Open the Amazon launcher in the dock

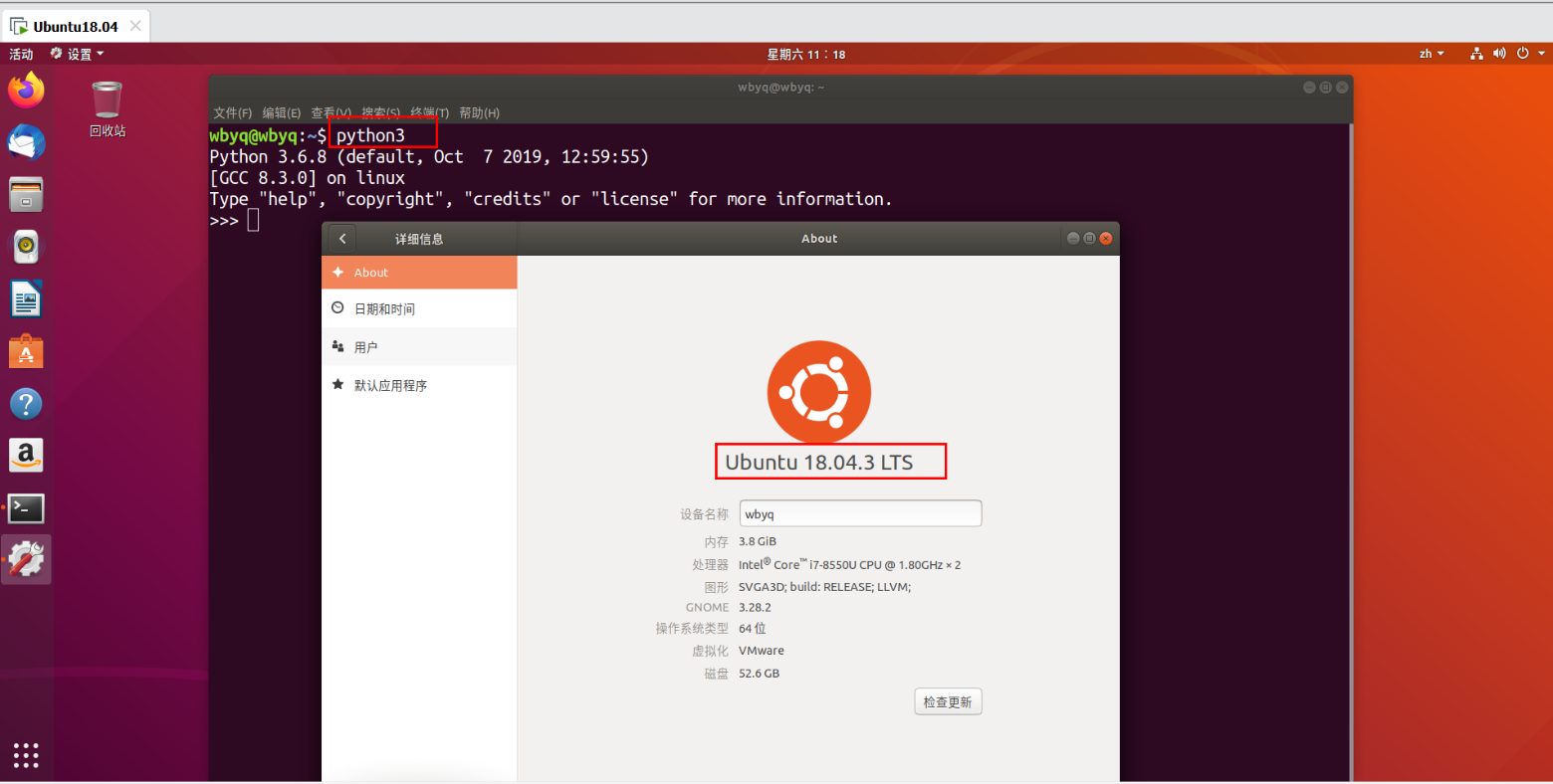coord(26,456)
